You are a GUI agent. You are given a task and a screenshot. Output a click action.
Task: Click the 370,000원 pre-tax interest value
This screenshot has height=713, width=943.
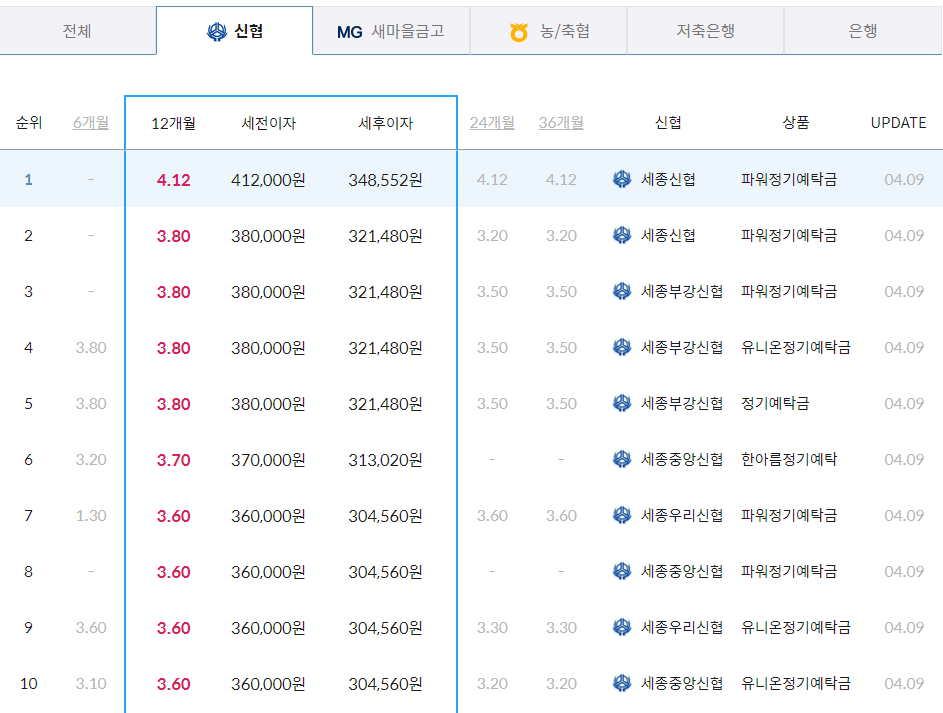coord(268,460)
